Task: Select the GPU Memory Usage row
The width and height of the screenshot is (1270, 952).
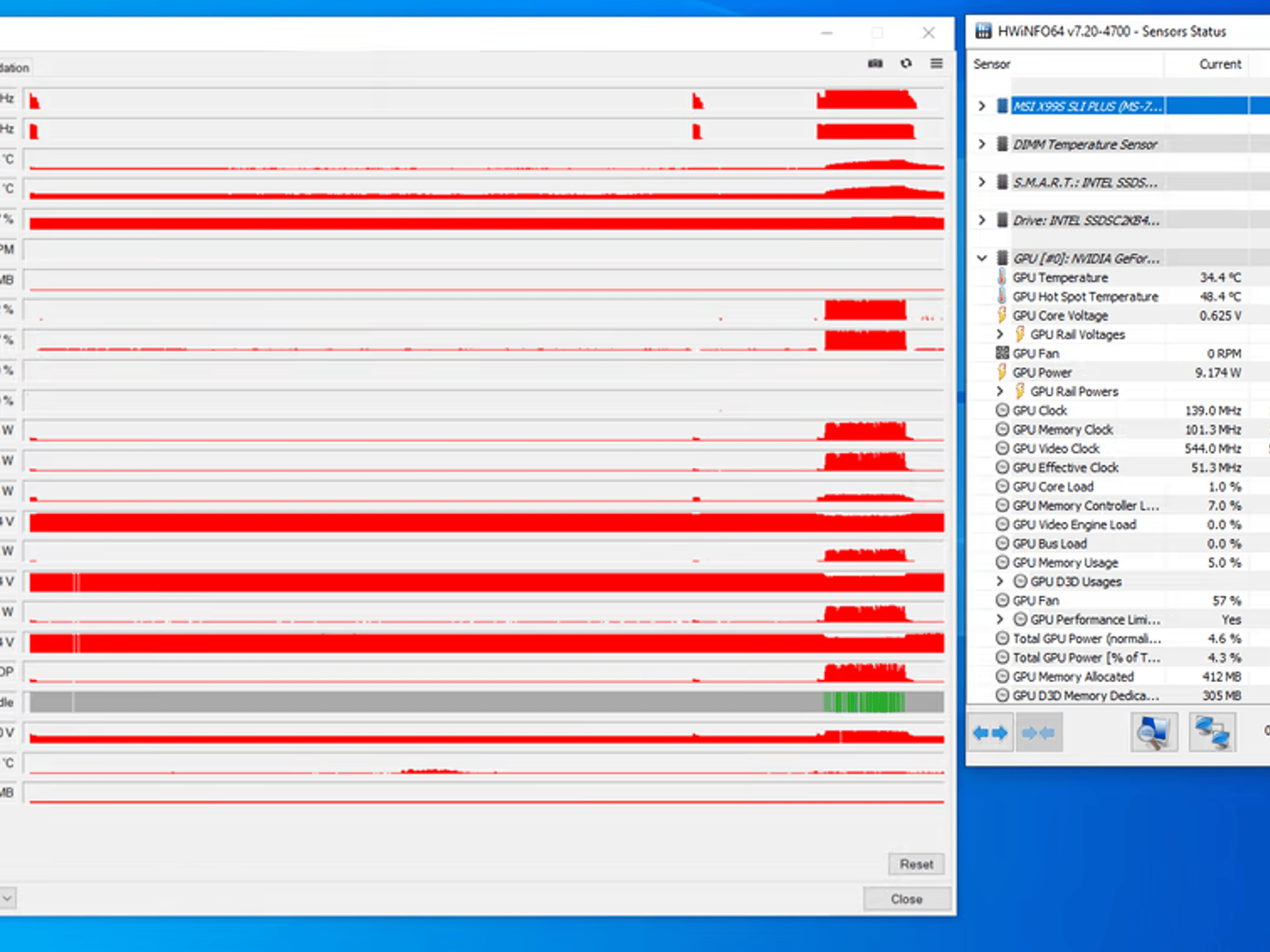Action: (1119, 563)
